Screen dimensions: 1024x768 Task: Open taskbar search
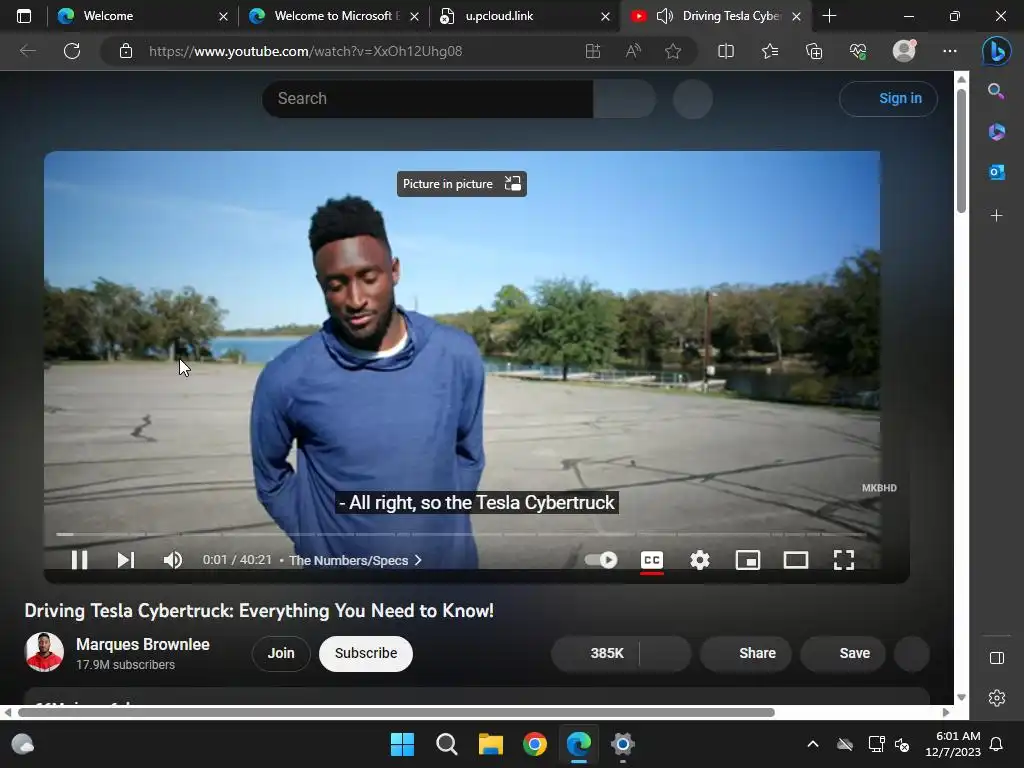click(447, 744)
